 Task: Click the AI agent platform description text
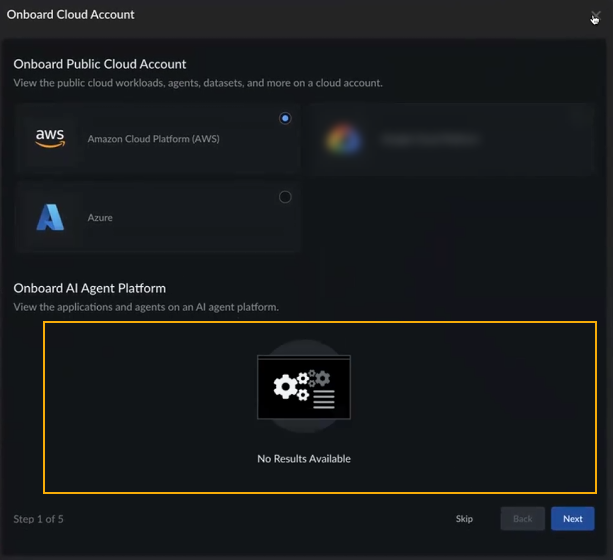146,307
